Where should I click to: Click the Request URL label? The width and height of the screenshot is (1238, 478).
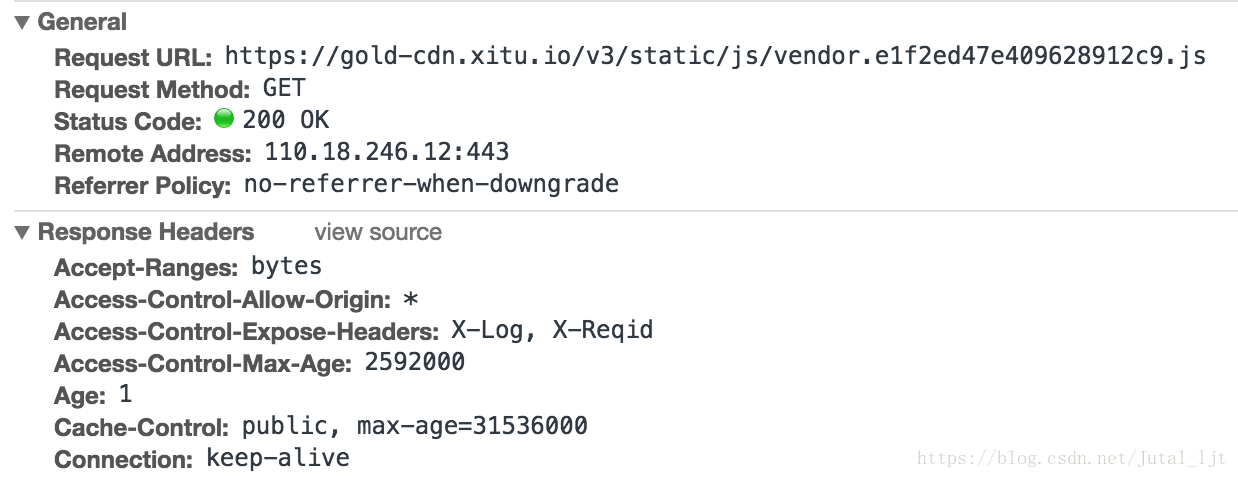pyautogui.click(x=133, y=57)
